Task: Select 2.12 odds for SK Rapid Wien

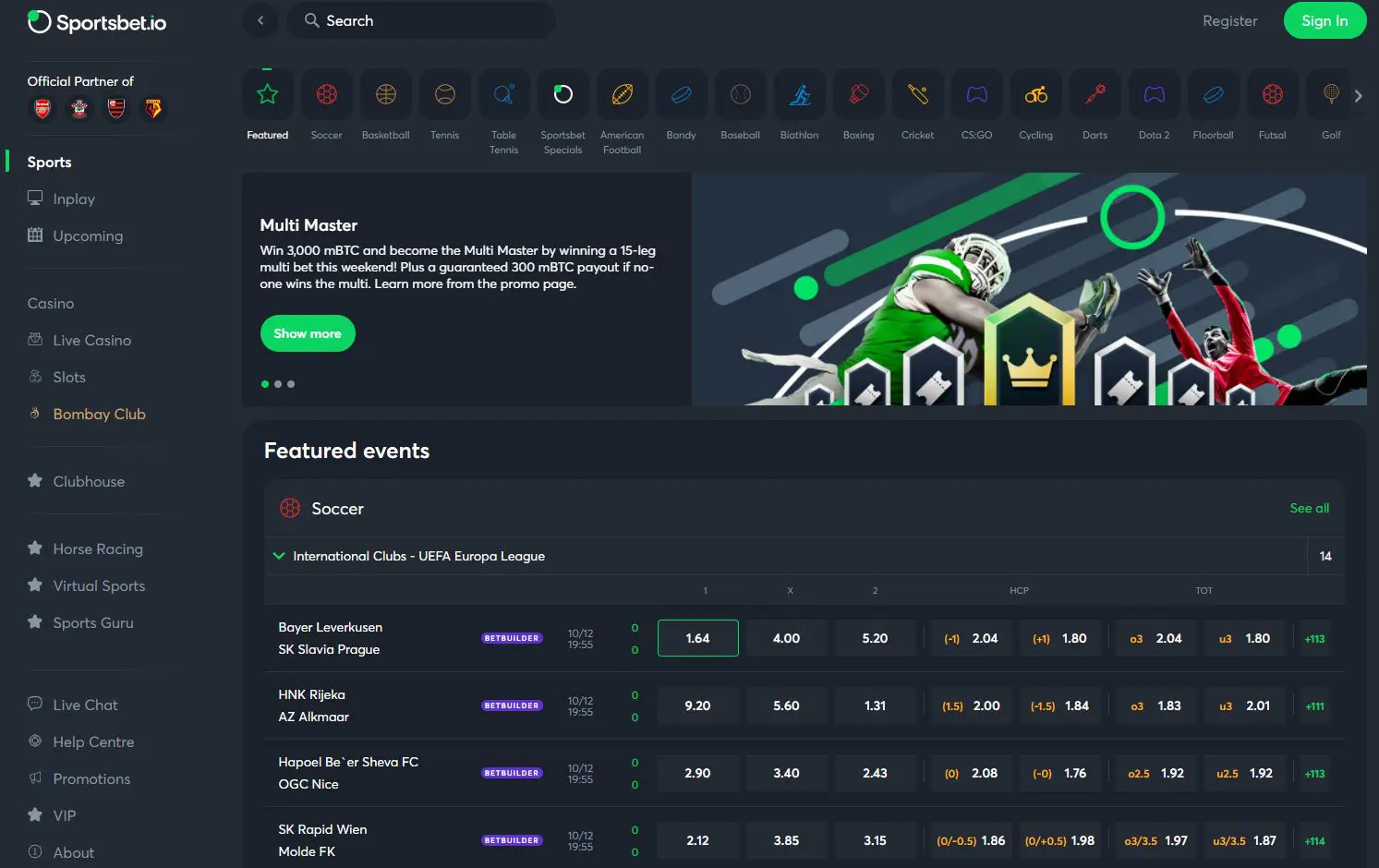Action: 697,840
